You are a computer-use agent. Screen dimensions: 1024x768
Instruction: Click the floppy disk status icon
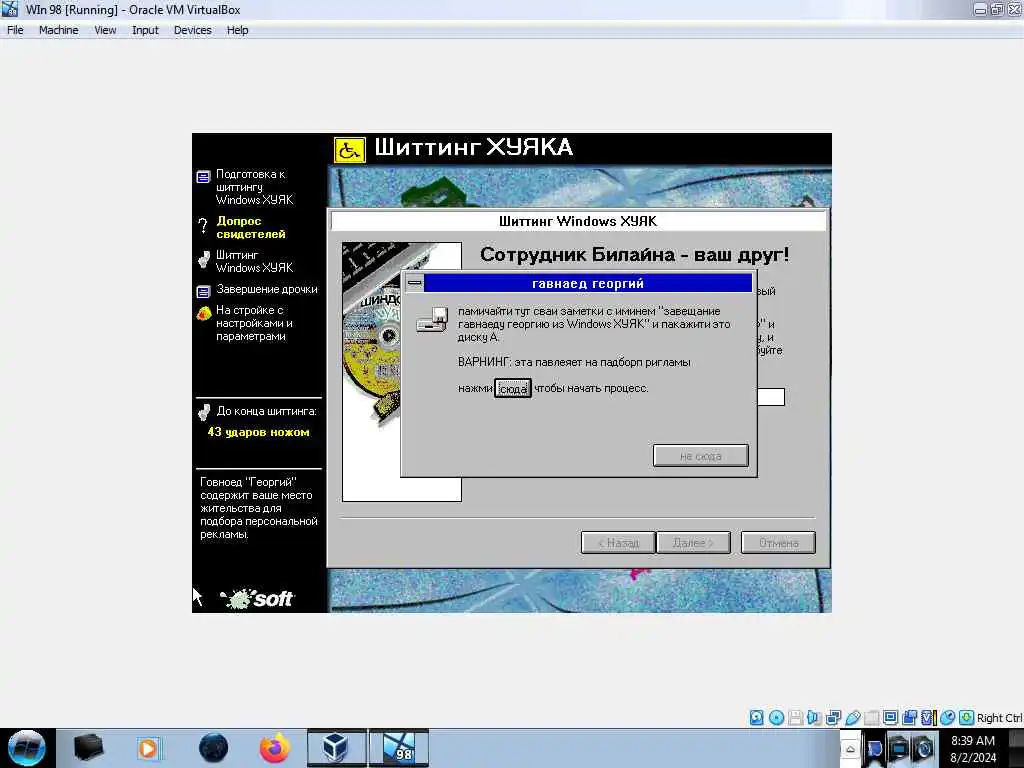click(795, 718)
